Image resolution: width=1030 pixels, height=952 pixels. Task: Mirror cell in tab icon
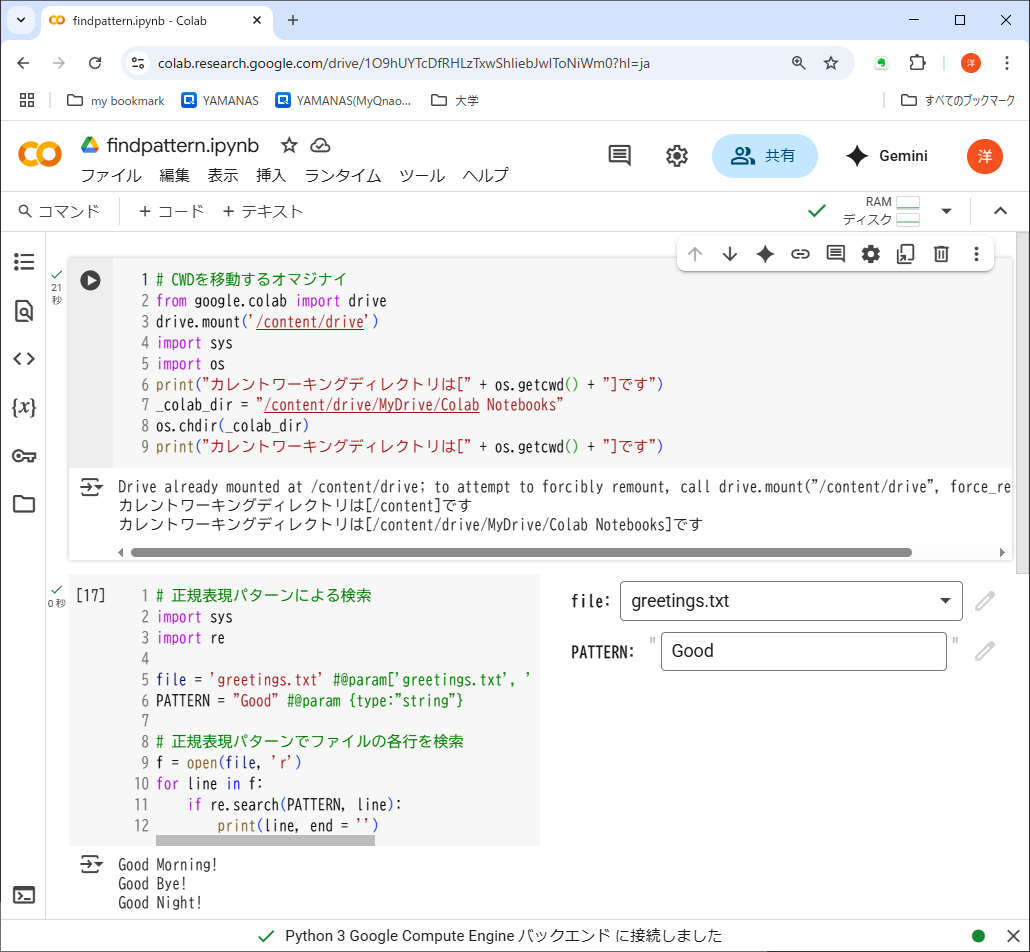tap(906, 254)
